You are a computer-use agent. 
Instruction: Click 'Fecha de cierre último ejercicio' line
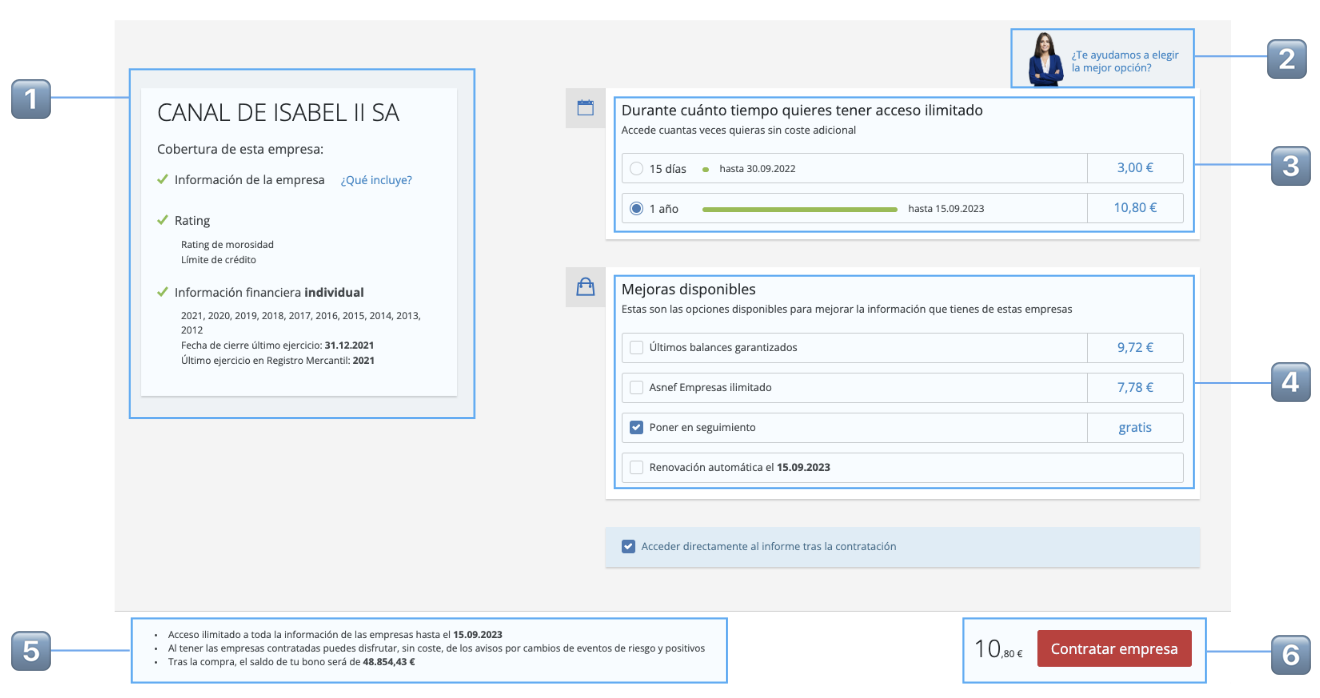tap(277, 345)
